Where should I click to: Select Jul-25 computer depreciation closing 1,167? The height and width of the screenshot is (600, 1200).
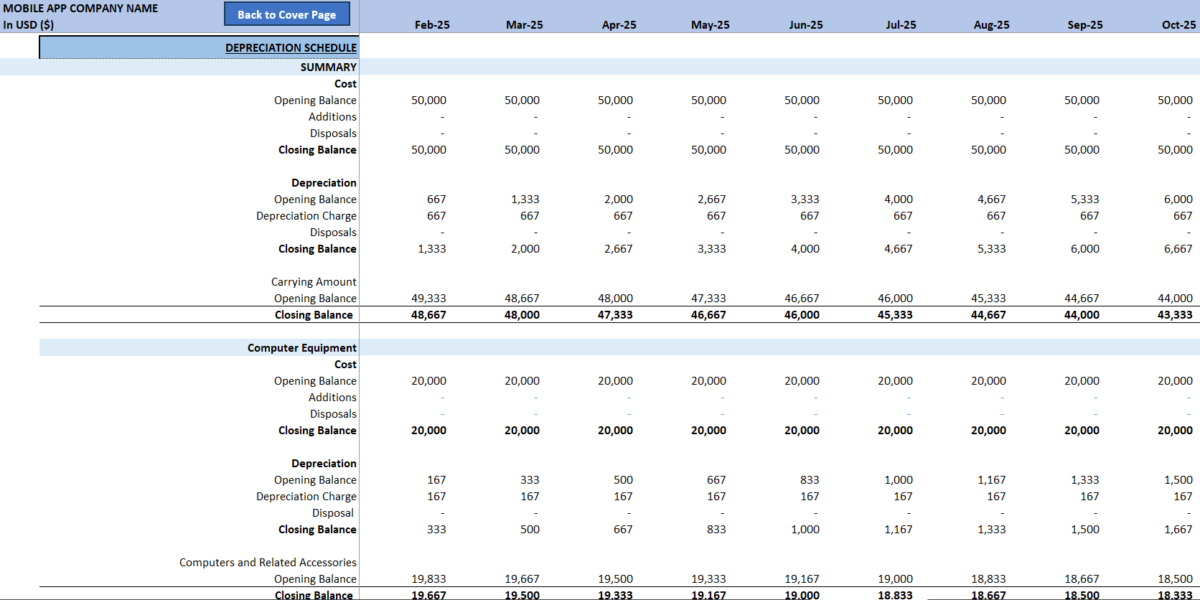(898, 530)
